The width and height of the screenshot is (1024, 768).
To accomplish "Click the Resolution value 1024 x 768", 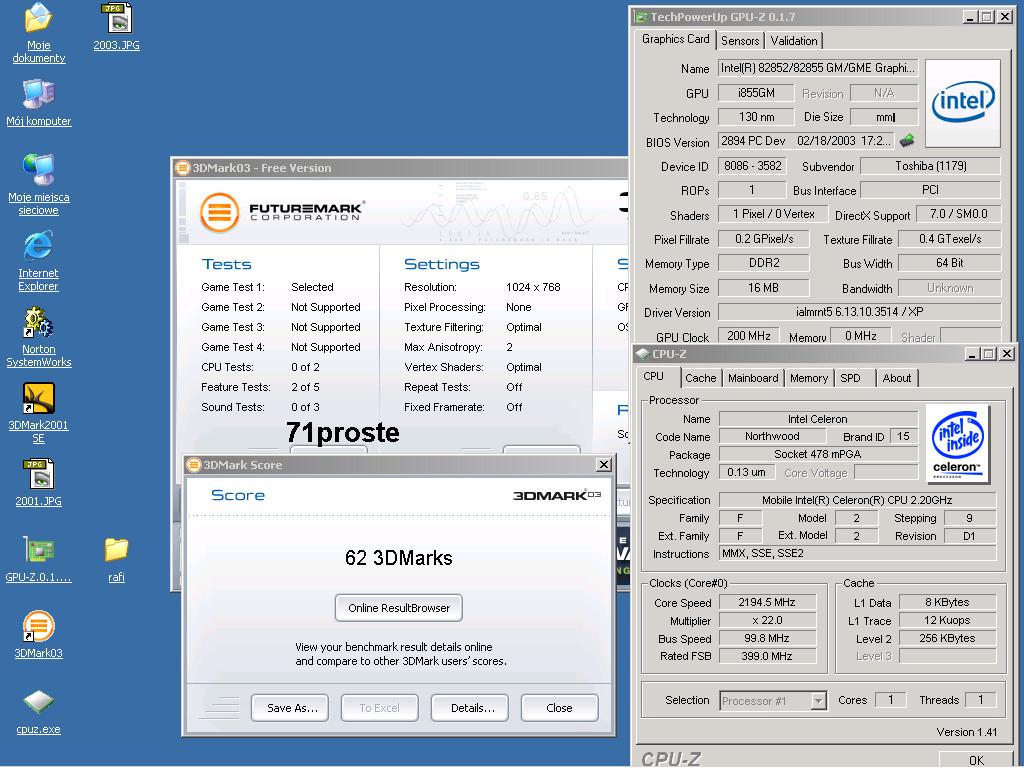I will click(x=533, y=287).
